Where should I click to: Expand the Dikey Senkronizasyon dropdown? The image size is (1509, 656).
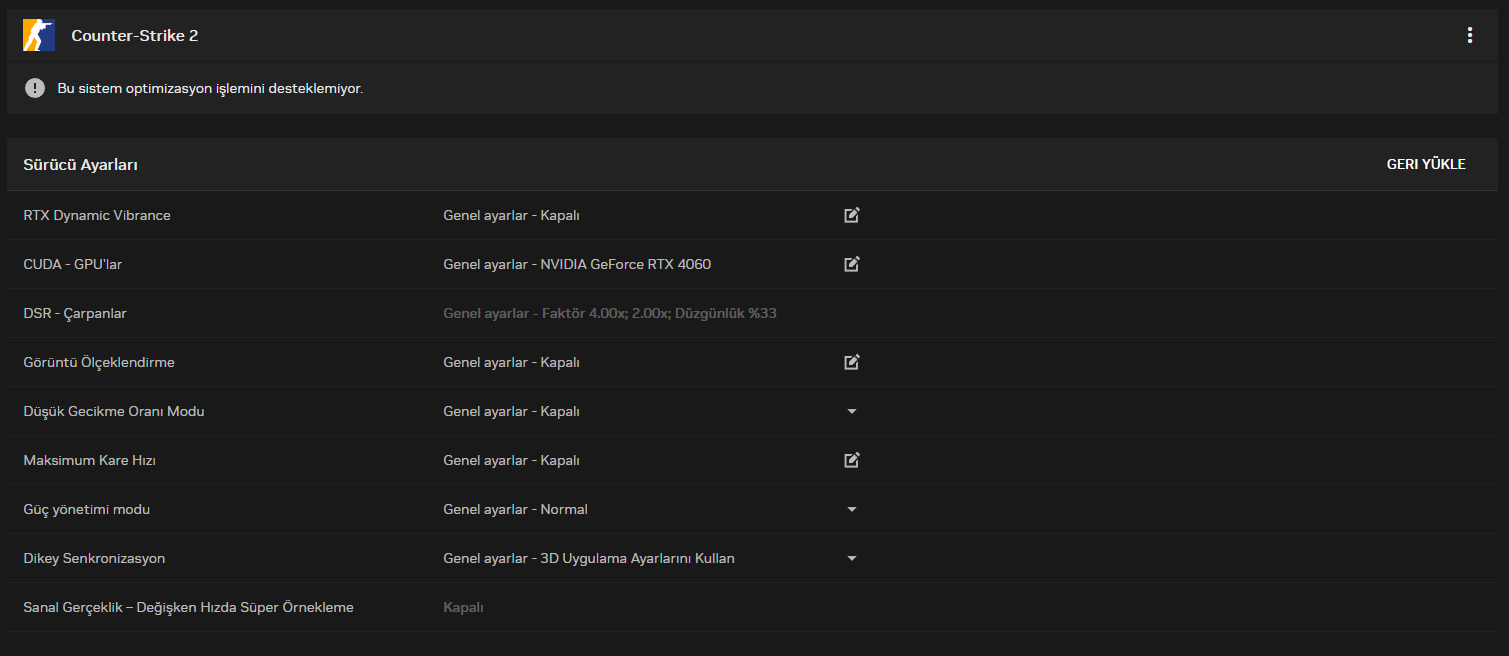(852, 558)
